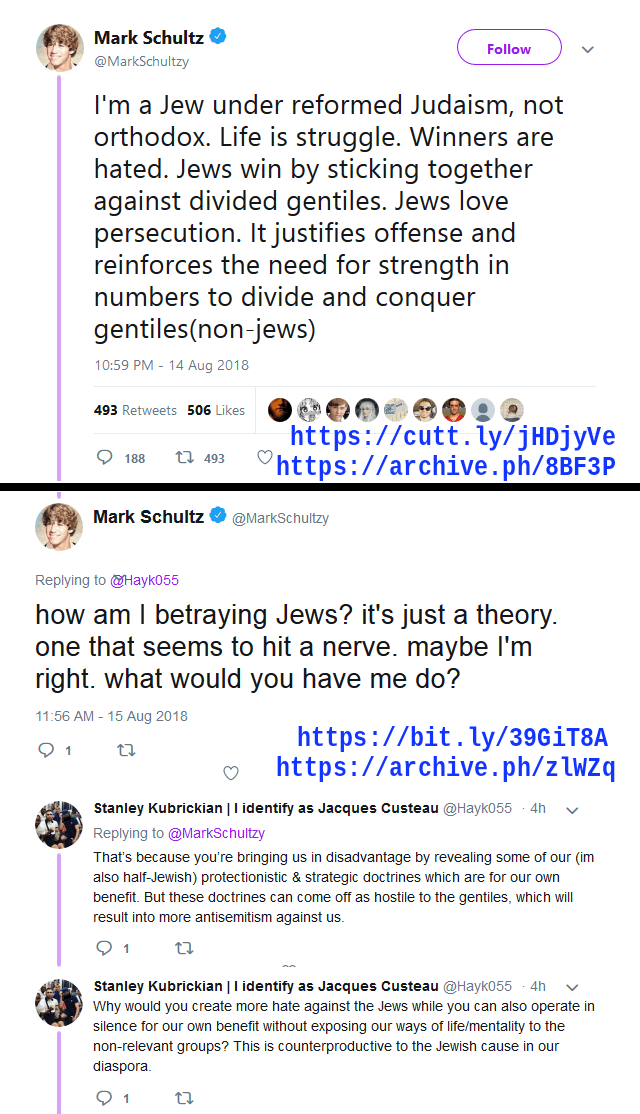Click the reply icon with 188 replies

(104, 457)
